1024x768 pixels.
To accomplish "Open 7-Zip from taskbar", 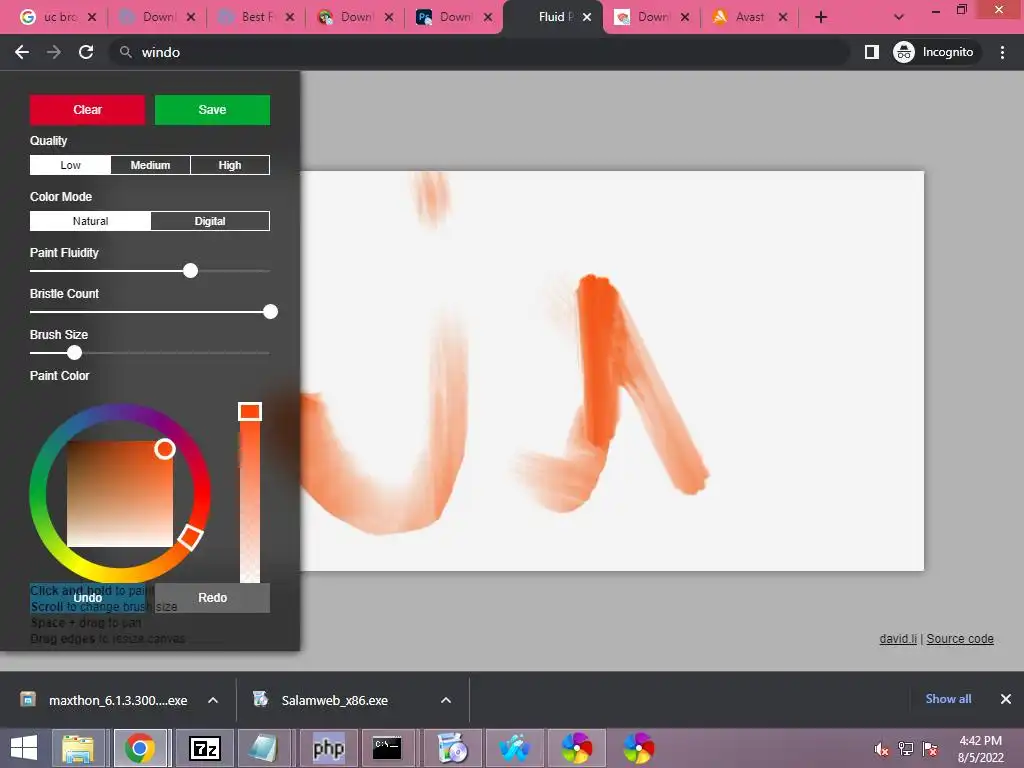I will (x=204, y=748).
